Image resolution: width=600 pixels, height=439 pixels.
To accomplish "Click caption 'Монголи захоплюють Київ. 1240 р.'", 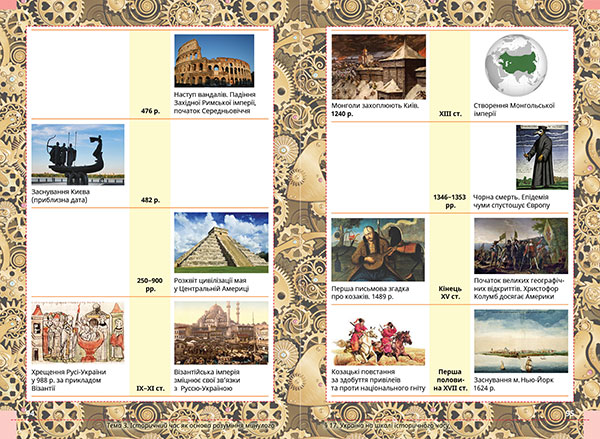I will pyautogui.click(x=375, y=110).
